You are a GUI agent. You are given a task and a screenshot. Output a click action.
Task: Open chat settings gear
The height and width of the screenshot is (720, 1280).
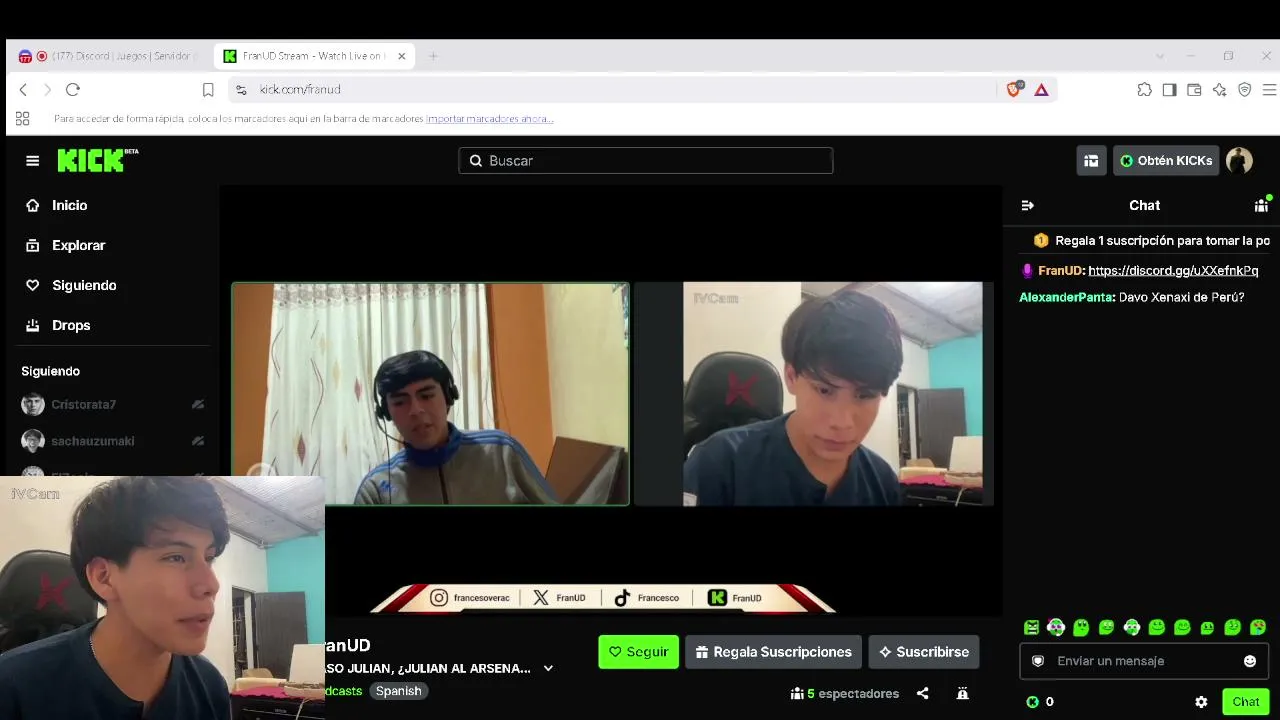point(1201,702)
